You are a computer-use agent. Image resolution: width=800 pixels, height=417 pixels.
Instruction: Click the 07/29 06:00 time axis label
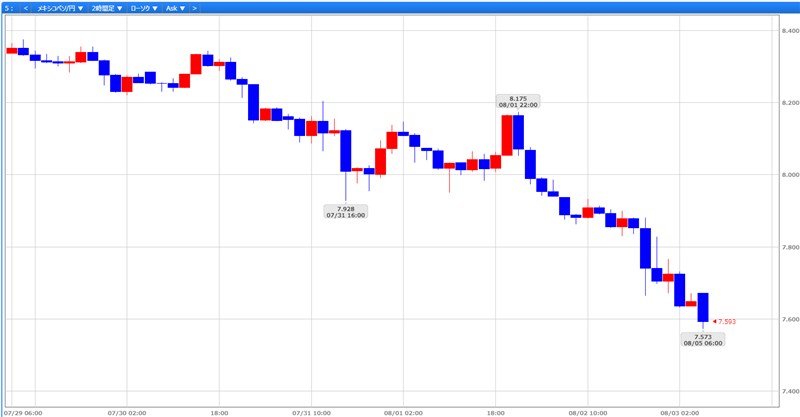pos(21,411)
